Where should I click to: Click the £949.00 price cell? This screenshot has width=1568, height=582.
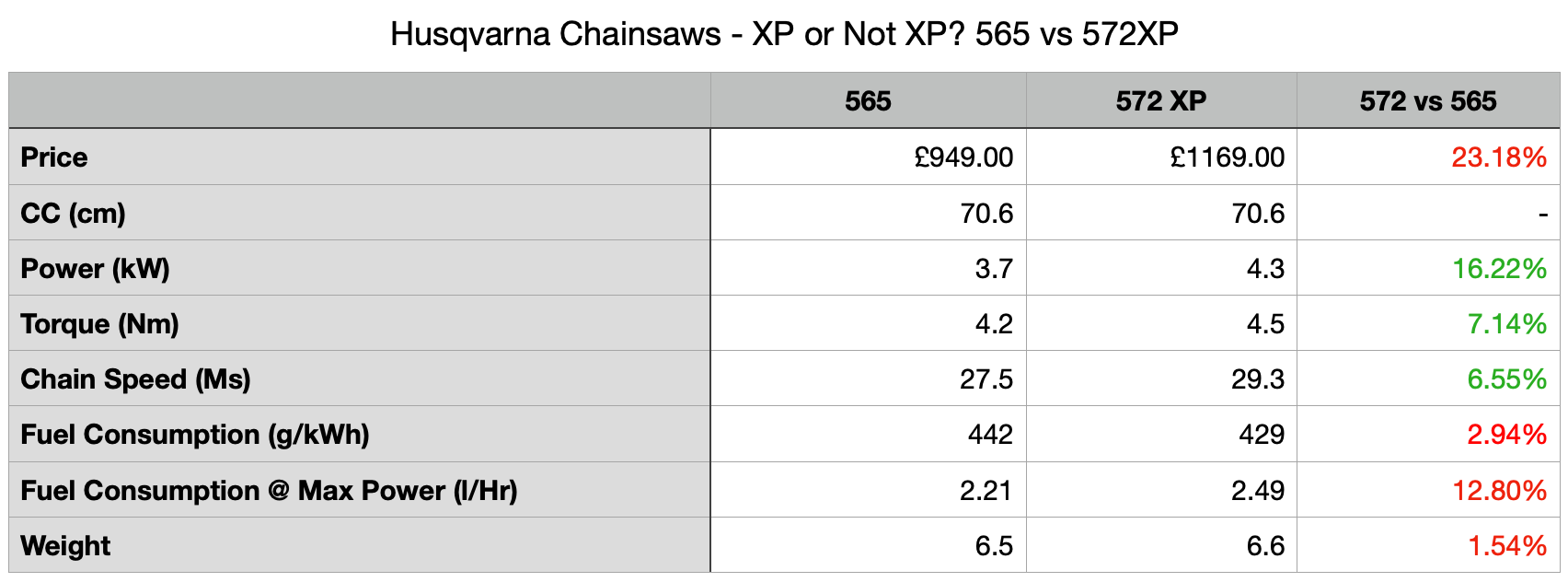click(963, 157)
